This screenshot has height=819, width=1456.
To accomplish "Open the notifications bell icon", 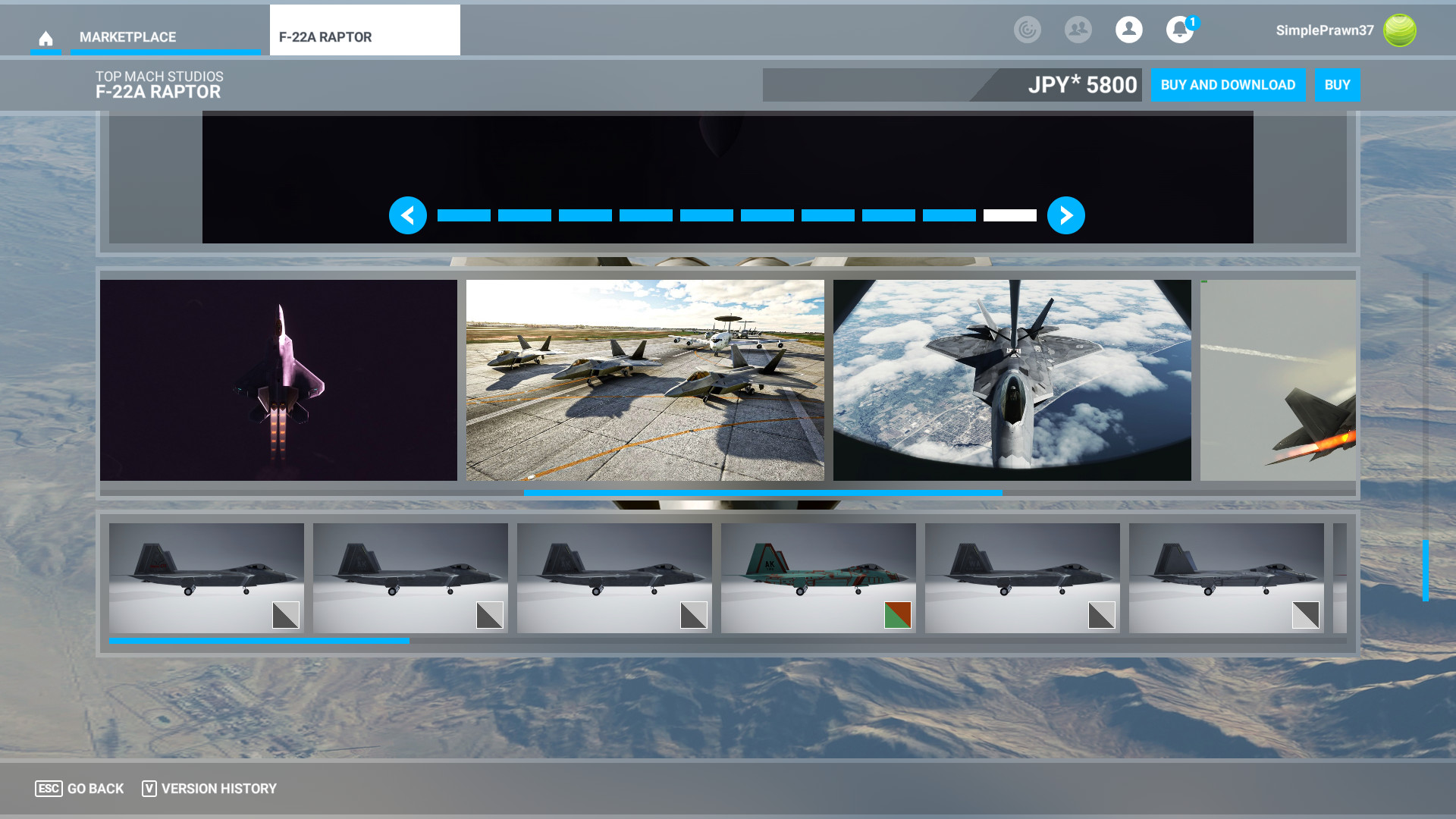I will click(1179, 30).
